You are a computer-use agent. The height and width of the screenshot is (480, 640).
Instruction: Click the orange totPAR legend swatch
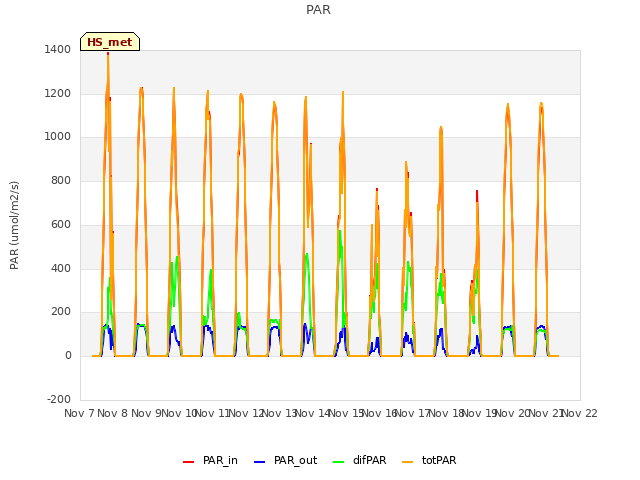coord(407,462)
